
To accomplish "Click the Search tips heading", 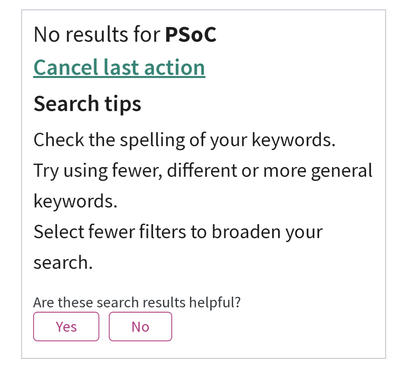I will [87, 104].
